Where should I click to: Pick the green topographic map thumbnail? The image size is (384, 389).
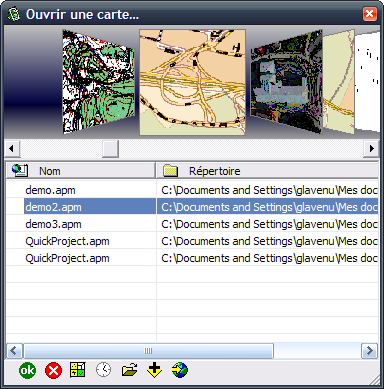point(99,82)
